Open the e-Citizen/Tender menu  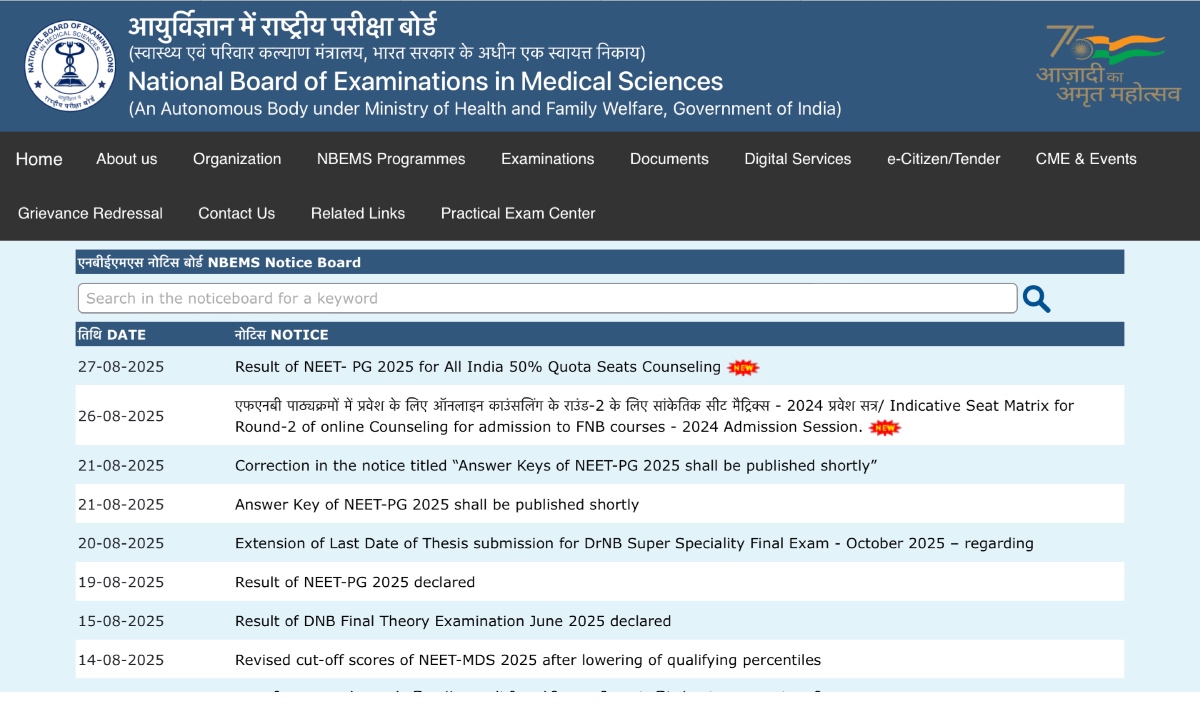pyautogui.click(x=944, y=159)
